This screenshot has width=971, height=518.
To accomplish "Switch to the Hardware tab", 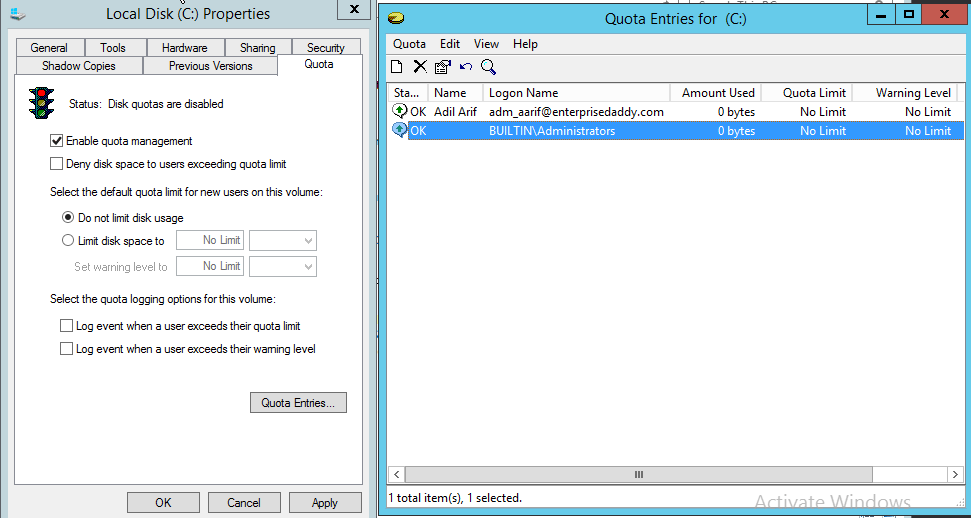I will click(185, 48).
